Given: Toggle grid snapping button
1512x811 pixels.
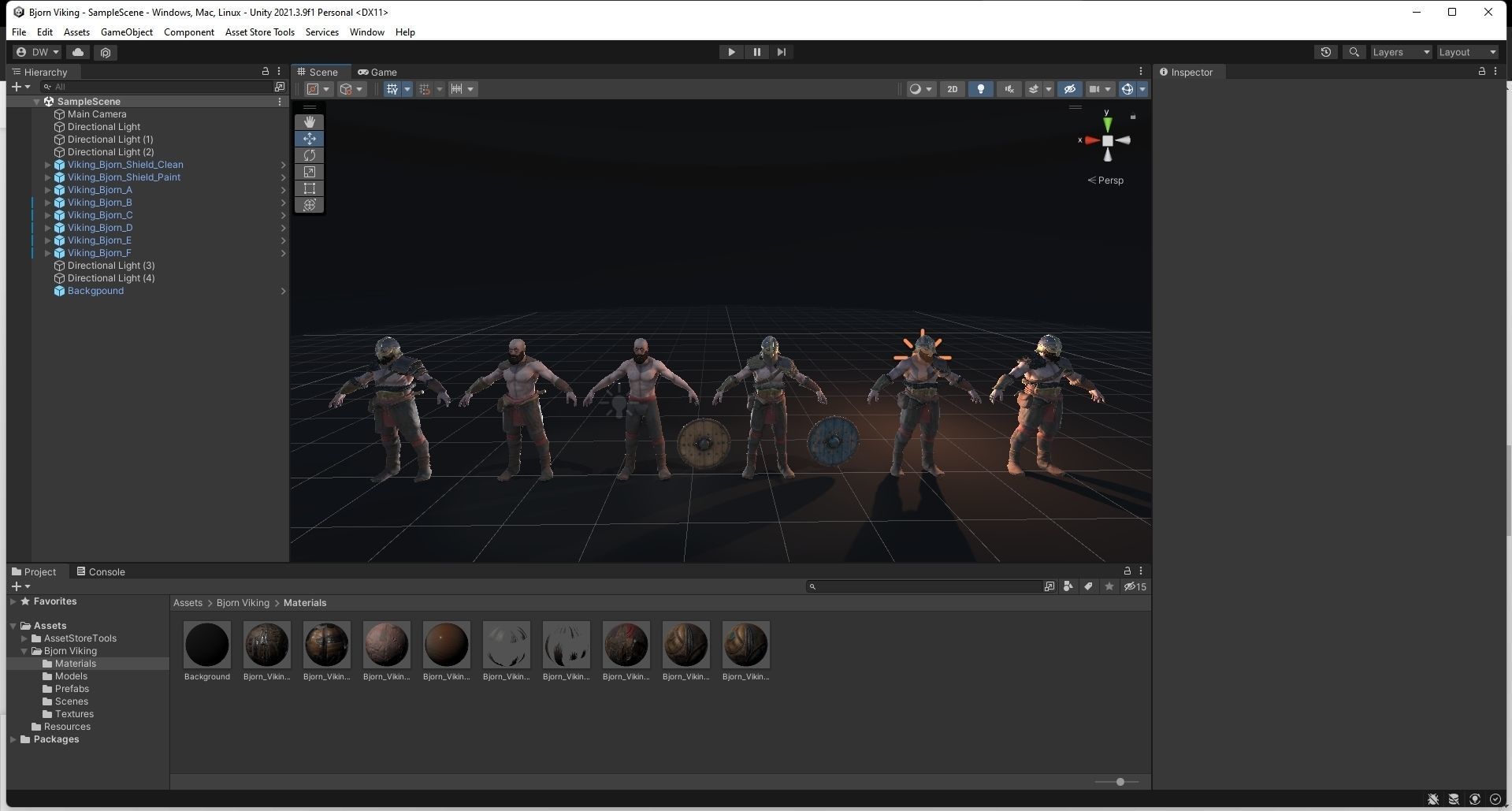Looking at the screenshot, I should click(x=425, y=89).
